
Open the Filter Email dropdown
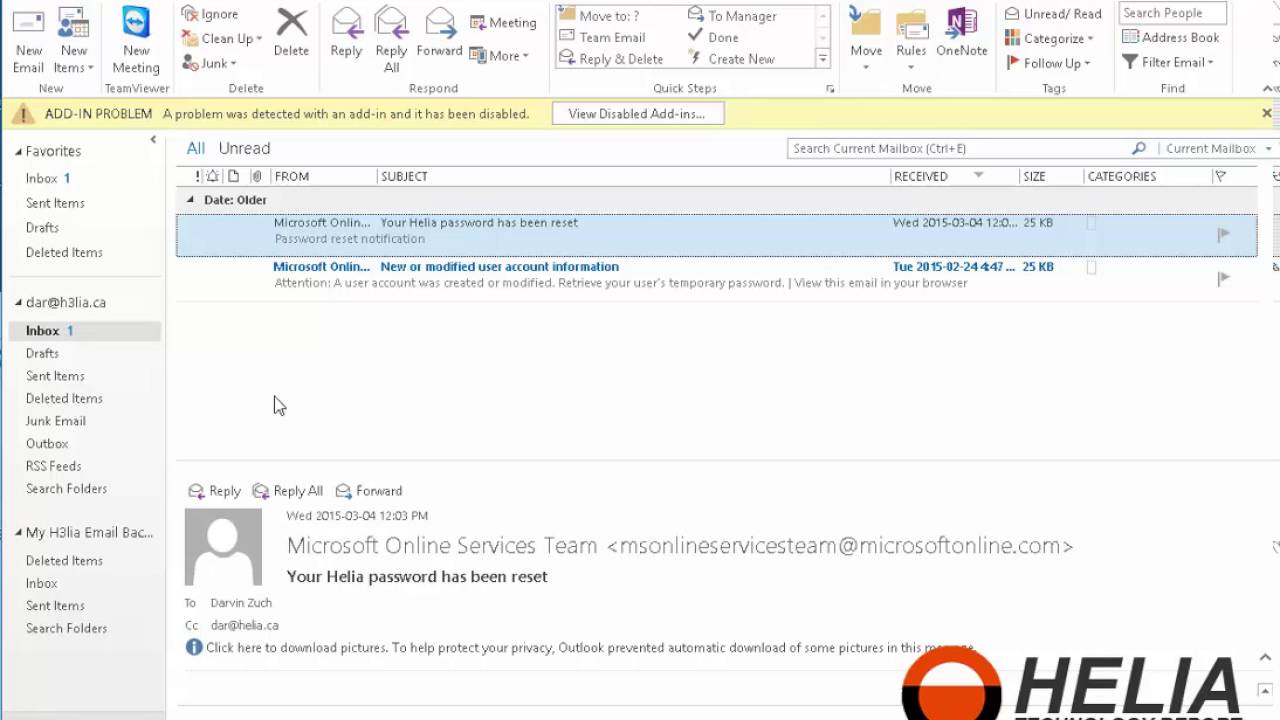point(1168,63)
